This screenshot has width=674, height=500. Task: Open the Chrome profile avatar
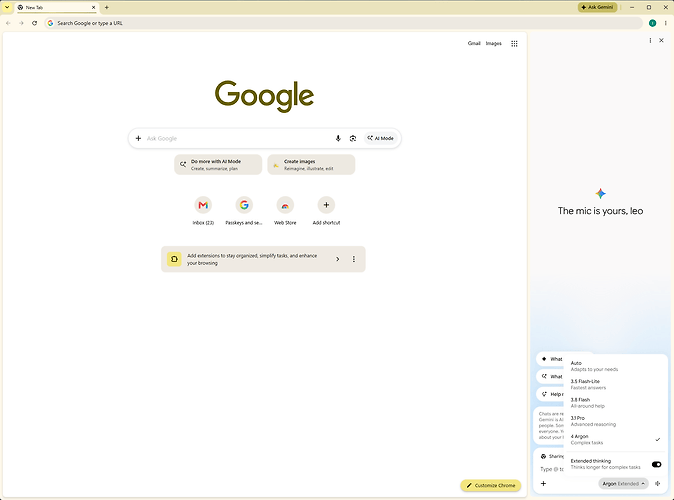pyautogui.click(x=652, y=23)
